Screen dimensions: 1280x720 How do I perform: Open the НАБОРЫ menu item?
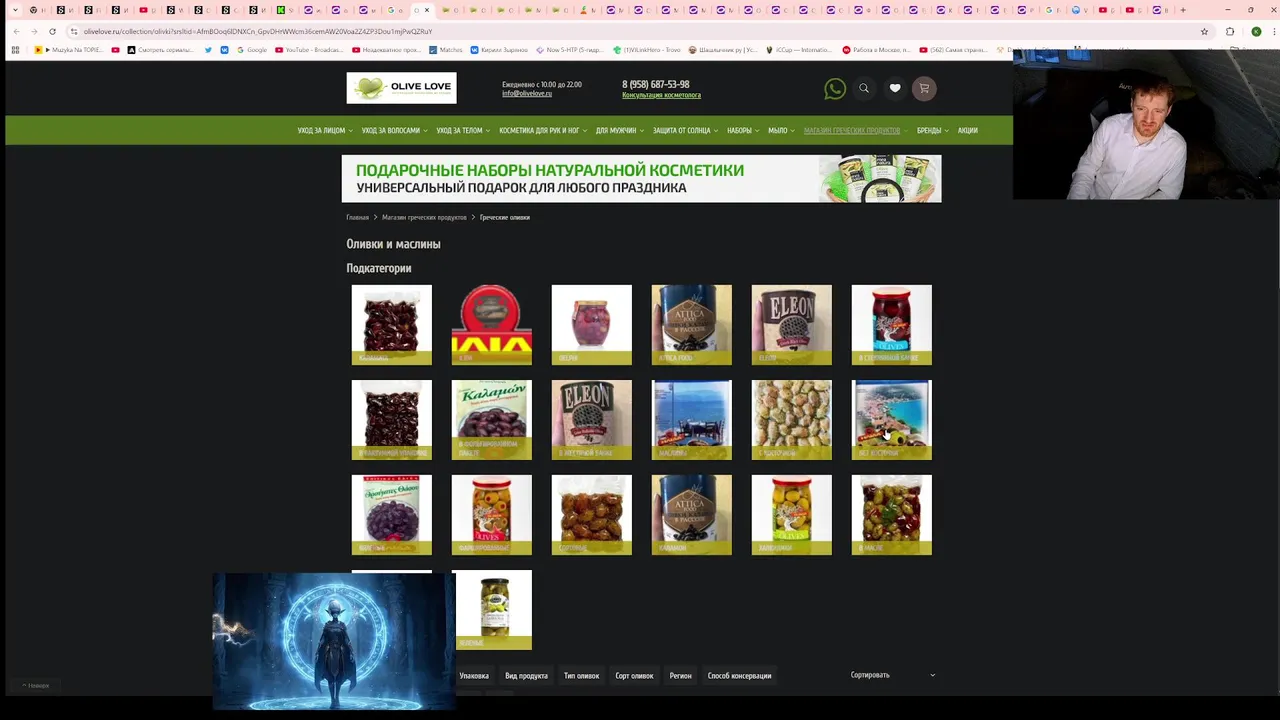pos(743,130)
